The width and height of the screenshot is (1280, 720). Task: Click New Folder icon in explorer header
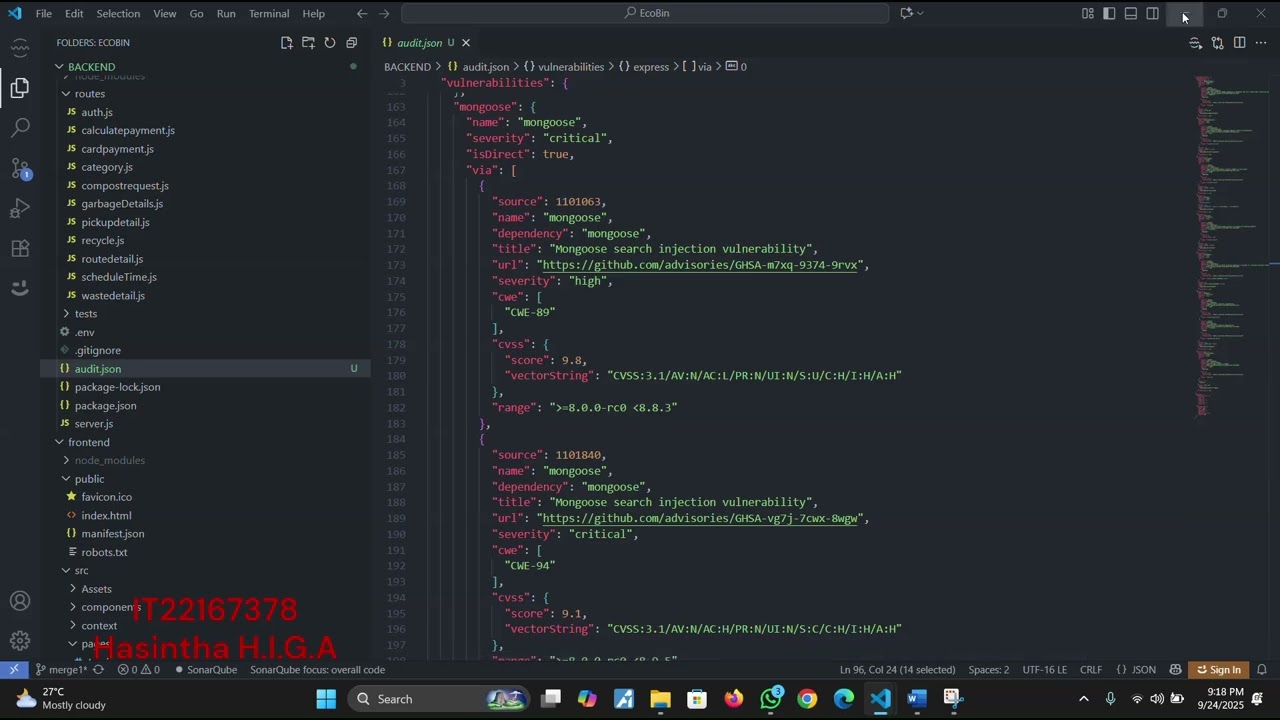(308, 43)
